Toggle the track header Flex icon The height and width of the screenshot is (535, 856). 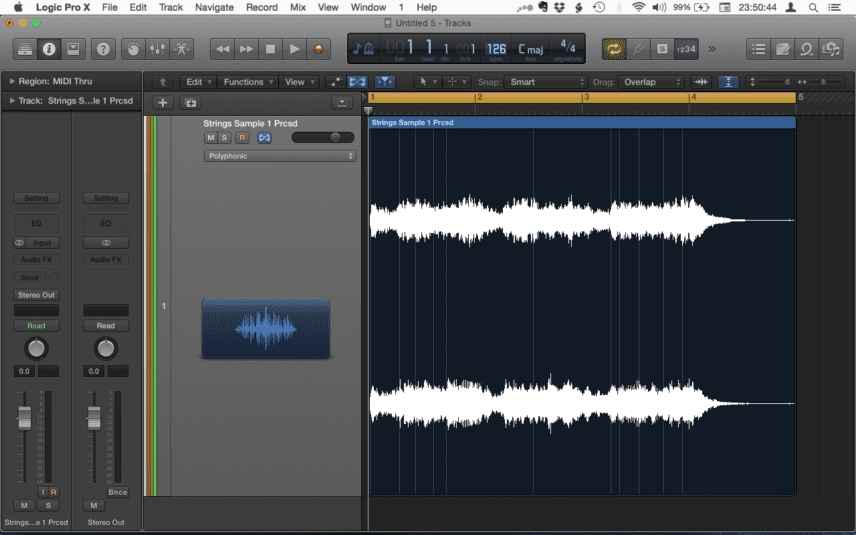pyautogui.click(x=264, y=138)
